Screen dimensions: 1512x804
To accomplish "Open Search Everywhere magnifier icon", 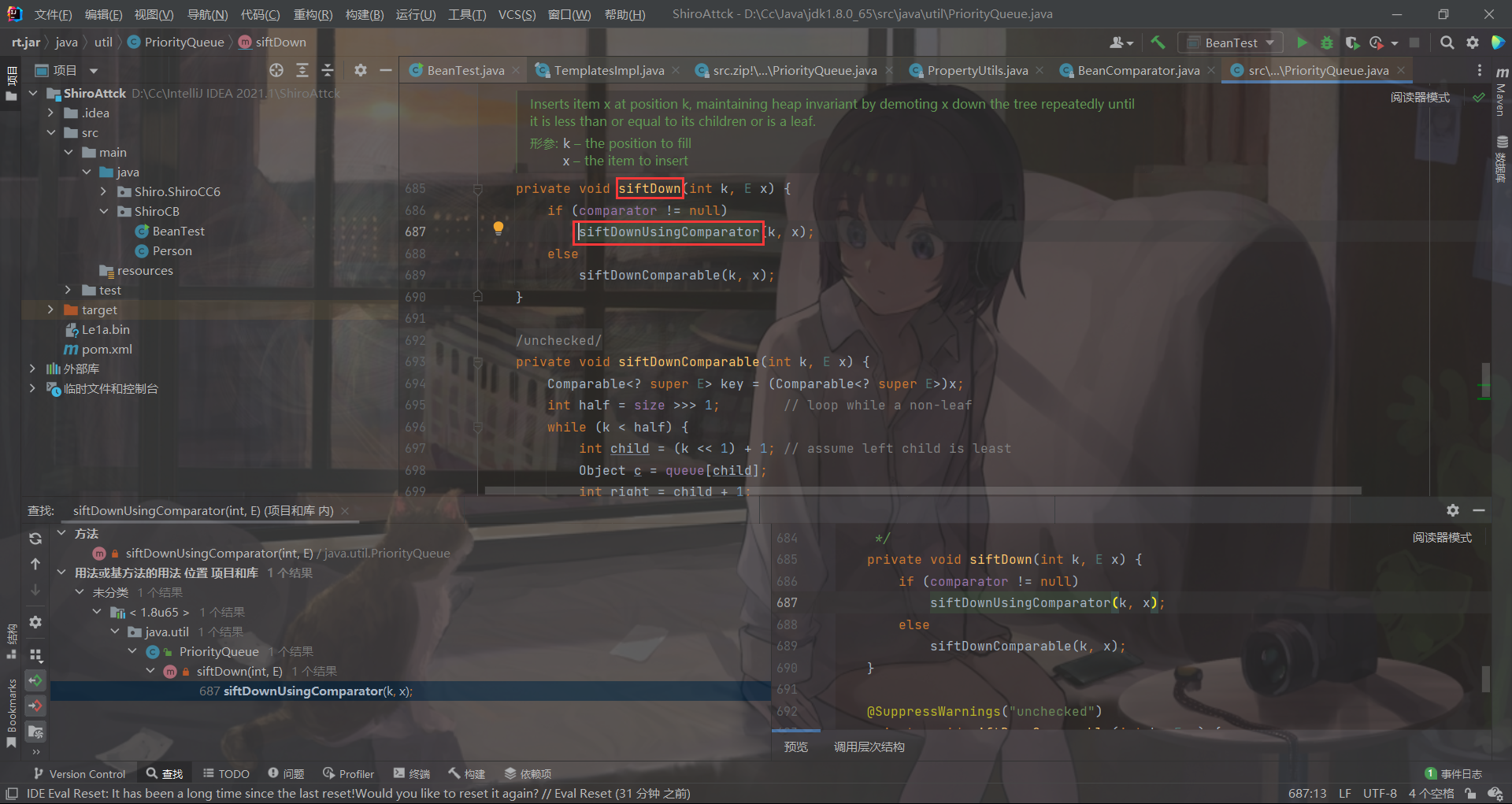I will [x=1447, y=43].
